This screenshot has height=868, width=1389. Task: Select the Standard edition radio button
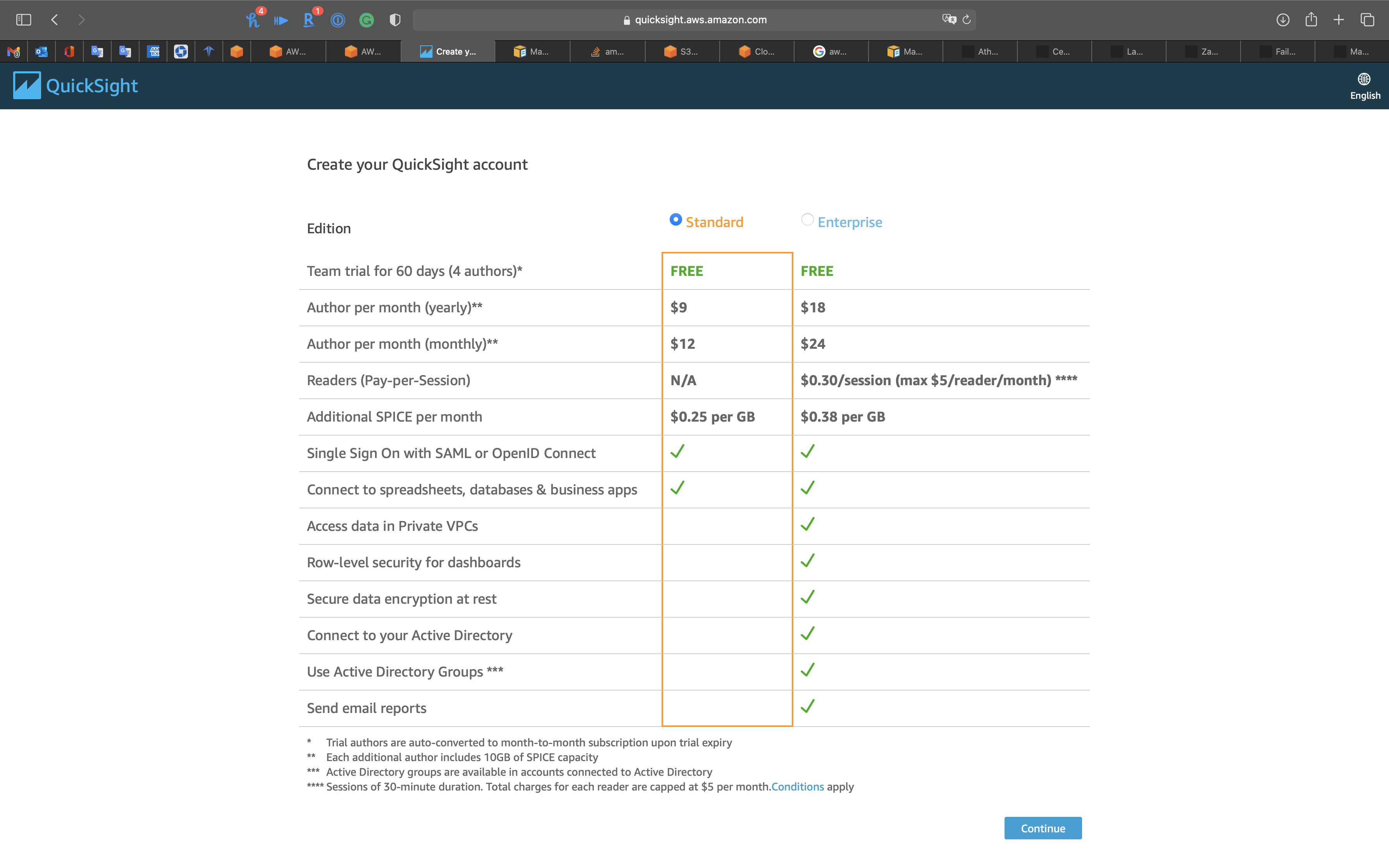[x=676, y=220]
